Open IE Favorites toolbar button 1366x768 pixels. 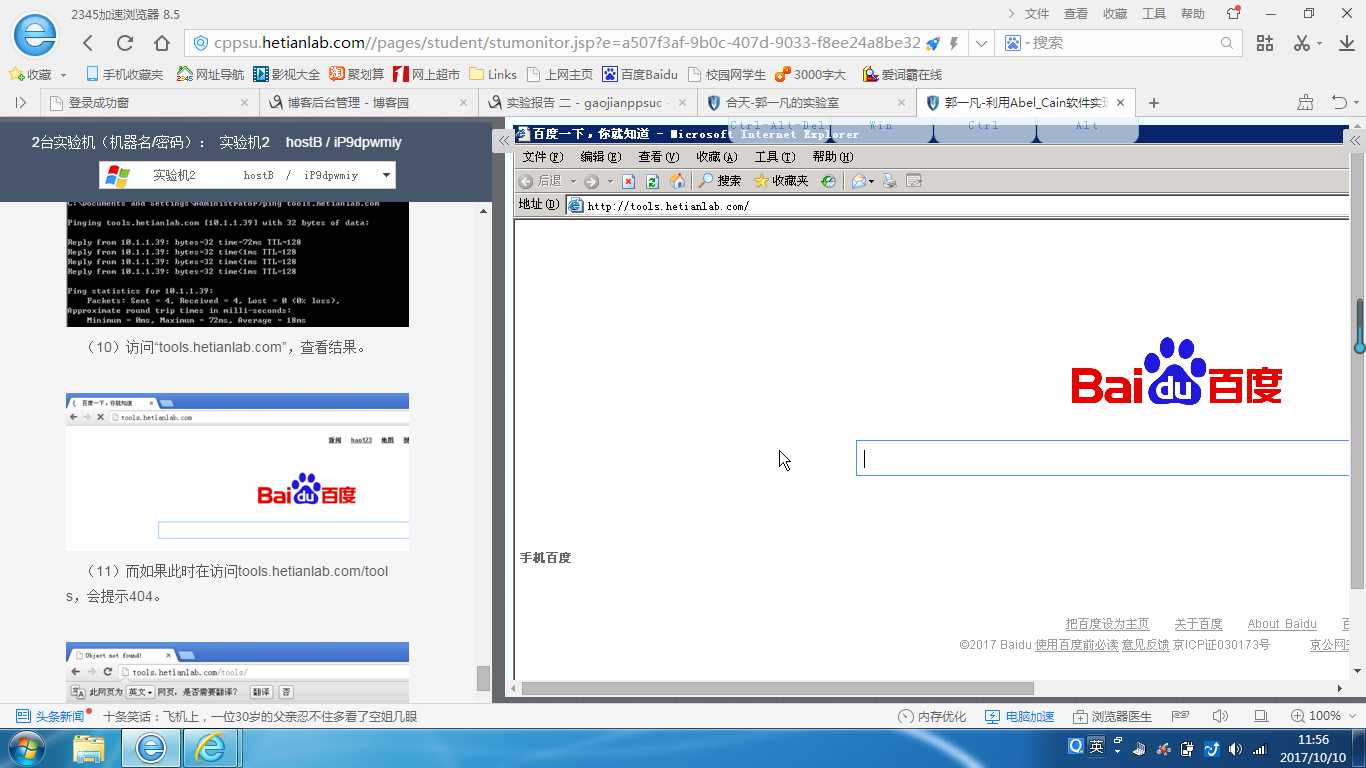coord(781,181)
